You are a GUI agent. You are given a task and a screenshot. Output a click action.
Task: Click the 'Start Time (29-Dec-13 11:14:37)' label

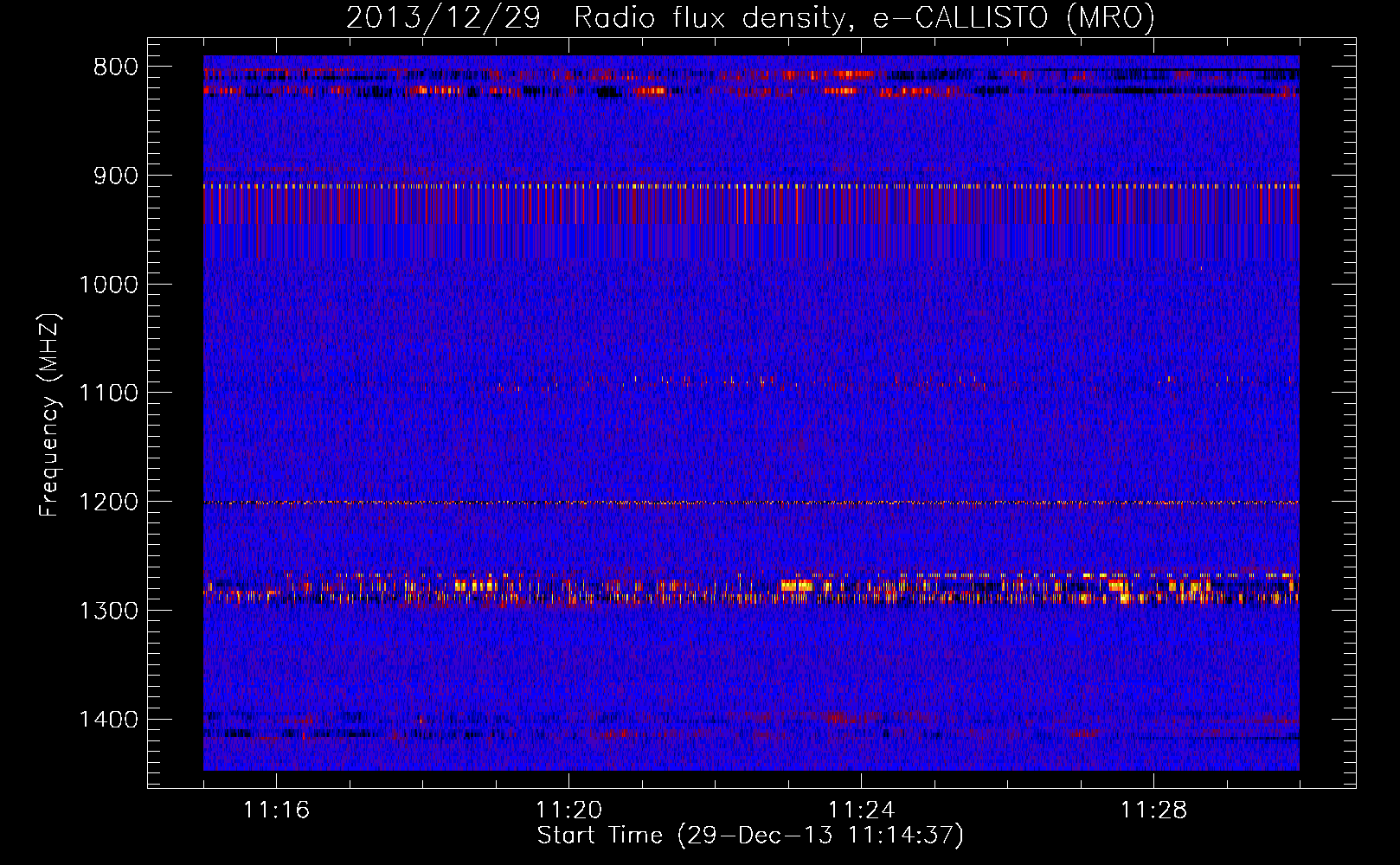750,836
